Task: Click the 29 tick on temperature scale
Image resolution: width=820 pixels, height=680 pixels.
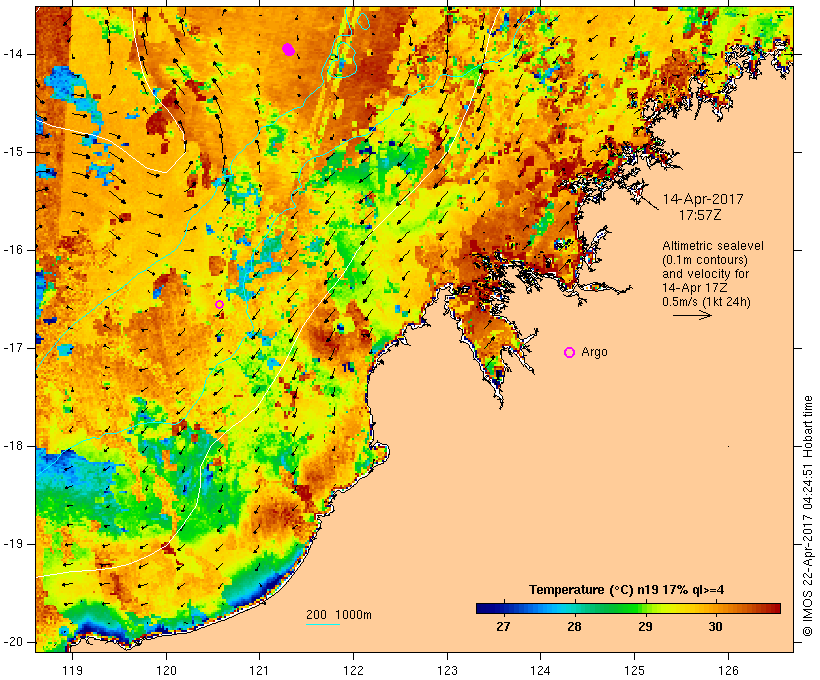Action: click(x=645, y=627)
